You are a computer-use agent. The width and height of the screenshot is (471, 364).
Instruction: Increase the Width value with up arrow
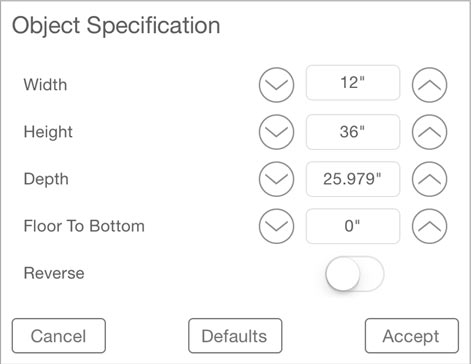click(x=429, y=85)
